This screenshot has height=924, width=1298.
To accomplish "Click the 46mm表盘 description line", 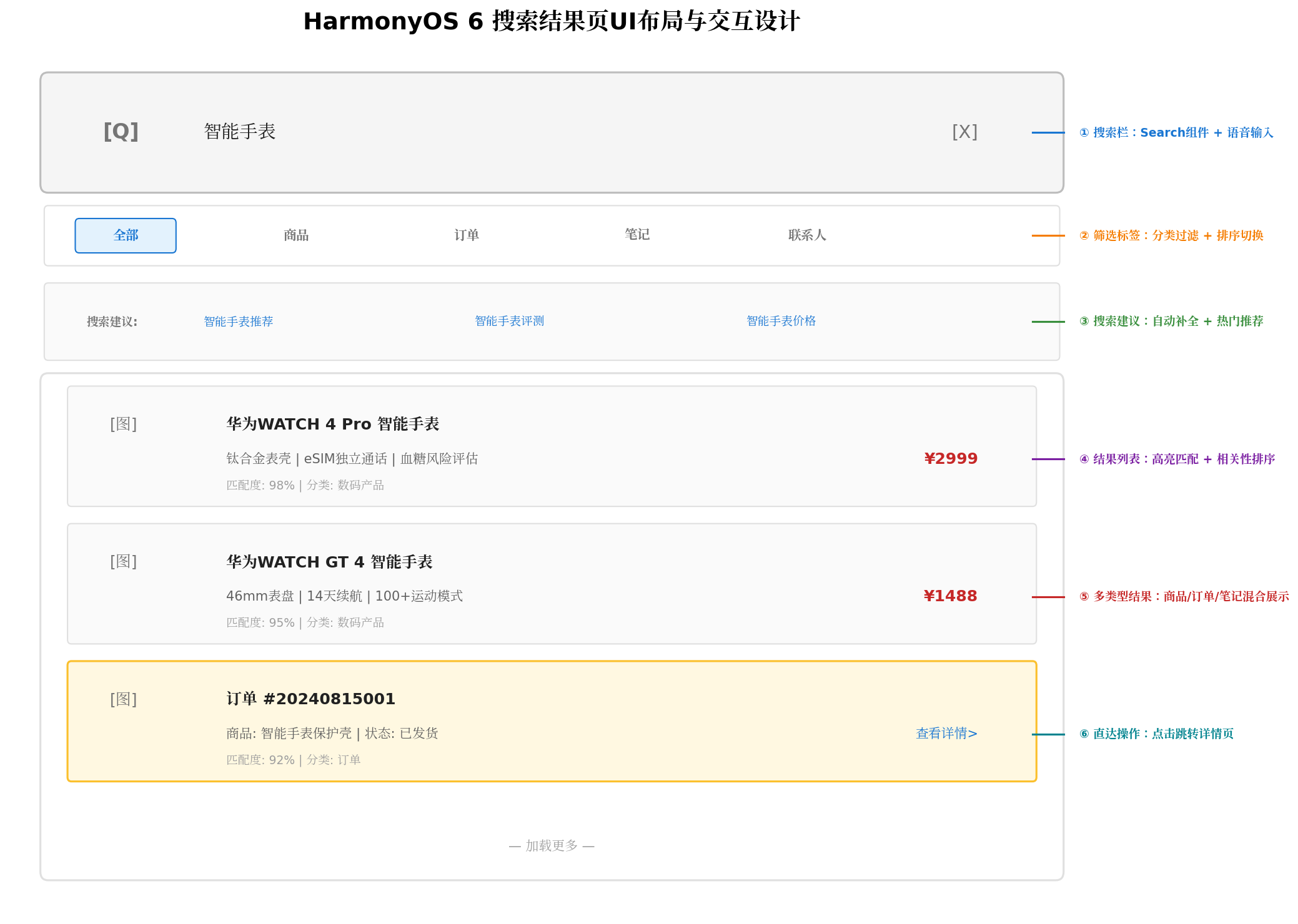I will pyautogui.click(x=345, y=596).
